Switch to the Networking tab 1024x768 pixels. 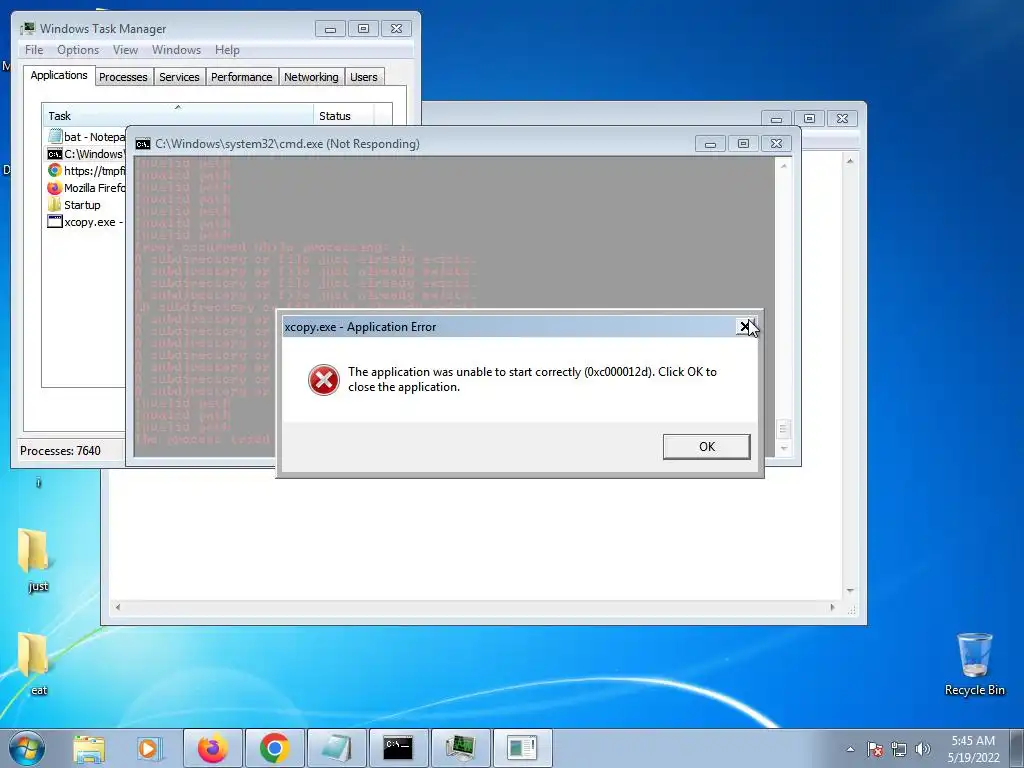coord(311,77)
